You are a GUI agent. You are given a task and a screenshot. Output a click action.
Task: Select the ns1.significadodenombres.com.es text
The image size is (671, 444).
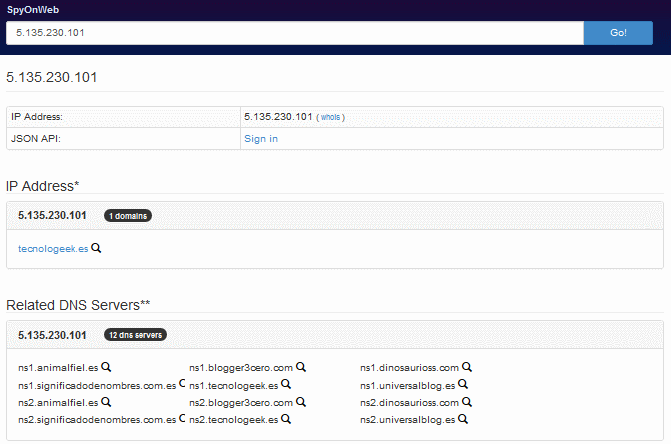[97, 386]
